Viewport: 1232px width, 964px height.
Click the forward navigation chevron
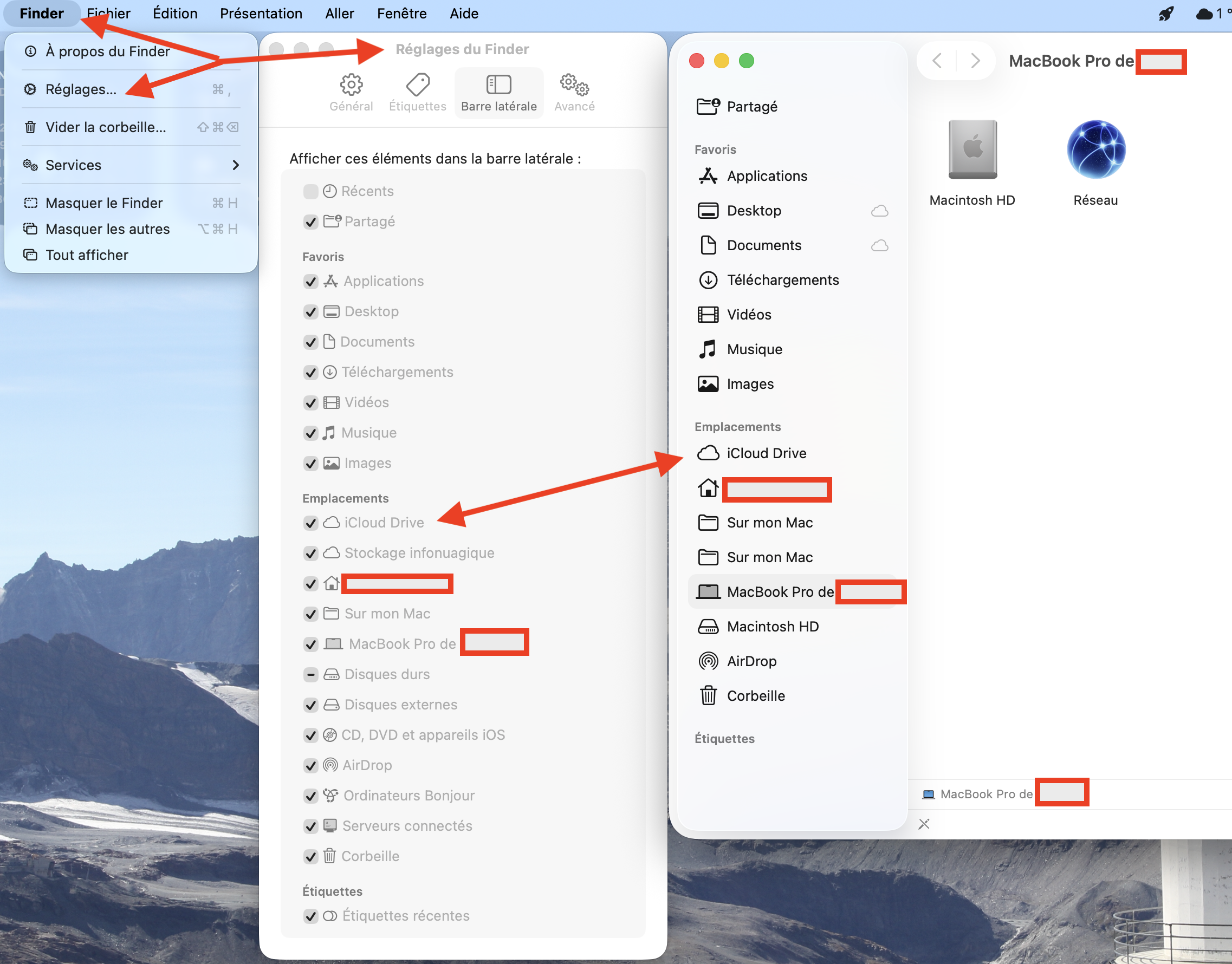coord(975,61)
